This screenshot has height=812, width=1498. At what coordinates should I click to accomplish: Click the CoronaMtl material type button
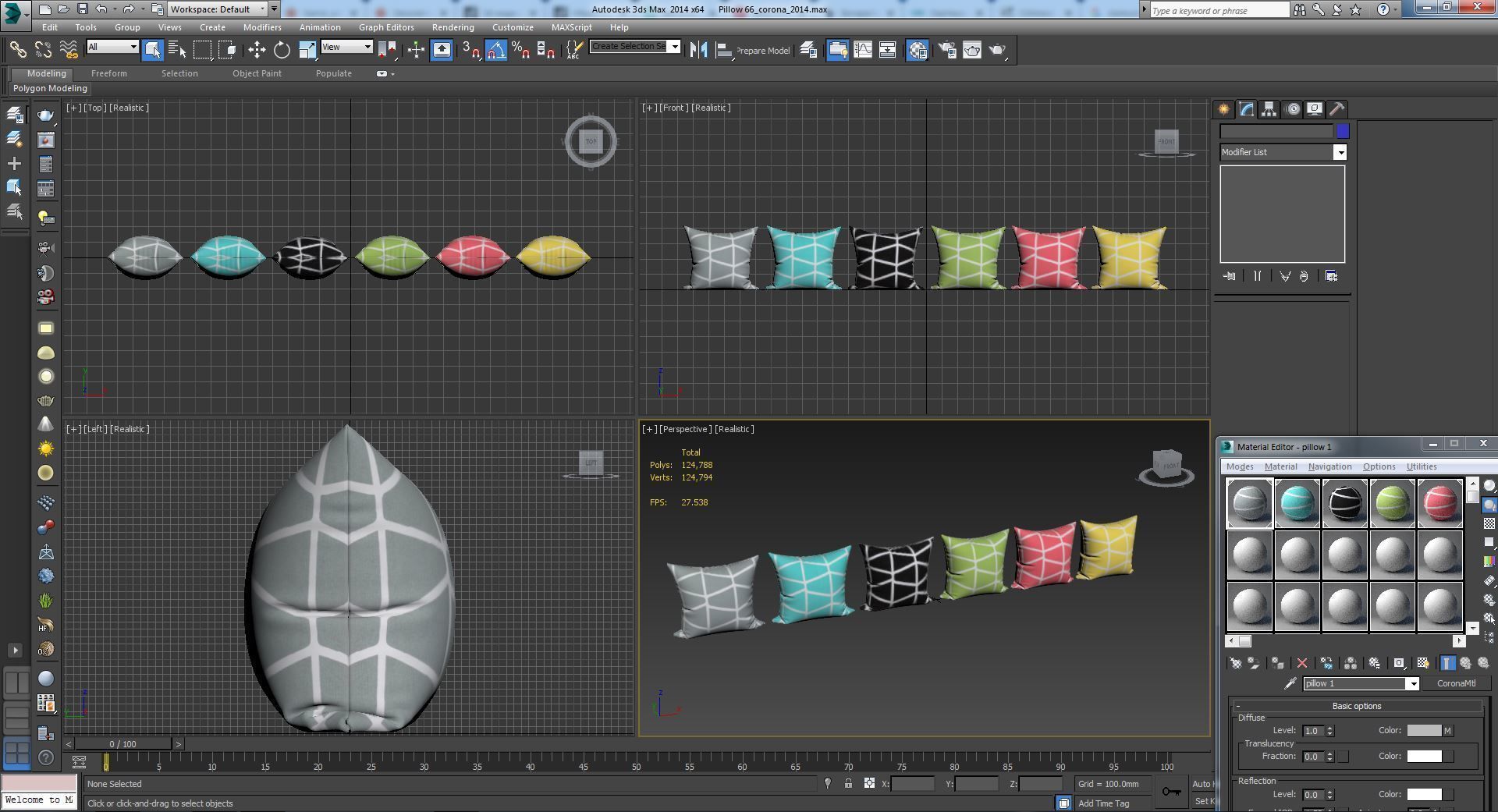[x=1456, y=683]
